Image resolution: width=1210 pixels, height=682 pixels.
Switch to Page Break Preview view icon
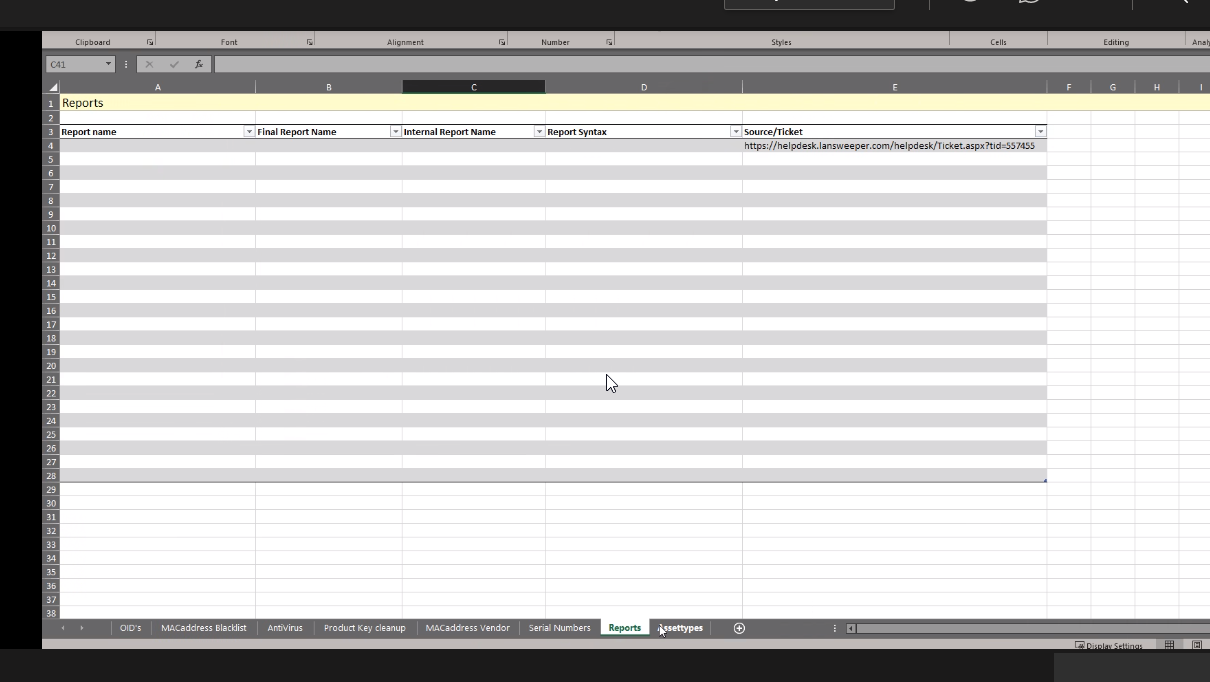[x=1197, y=646]
